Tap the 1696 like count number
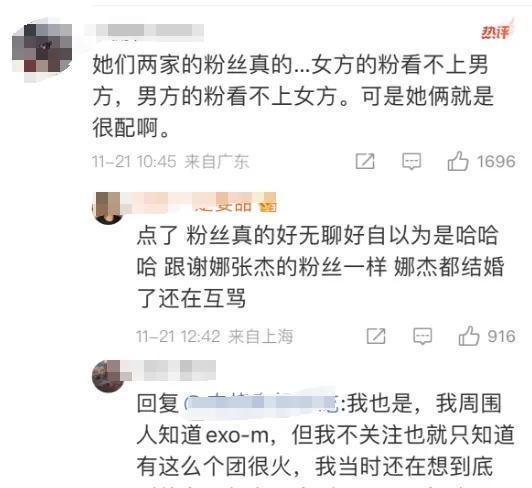Image resolution: width=532 pixels, height=488 pixels. coord(496,161)
